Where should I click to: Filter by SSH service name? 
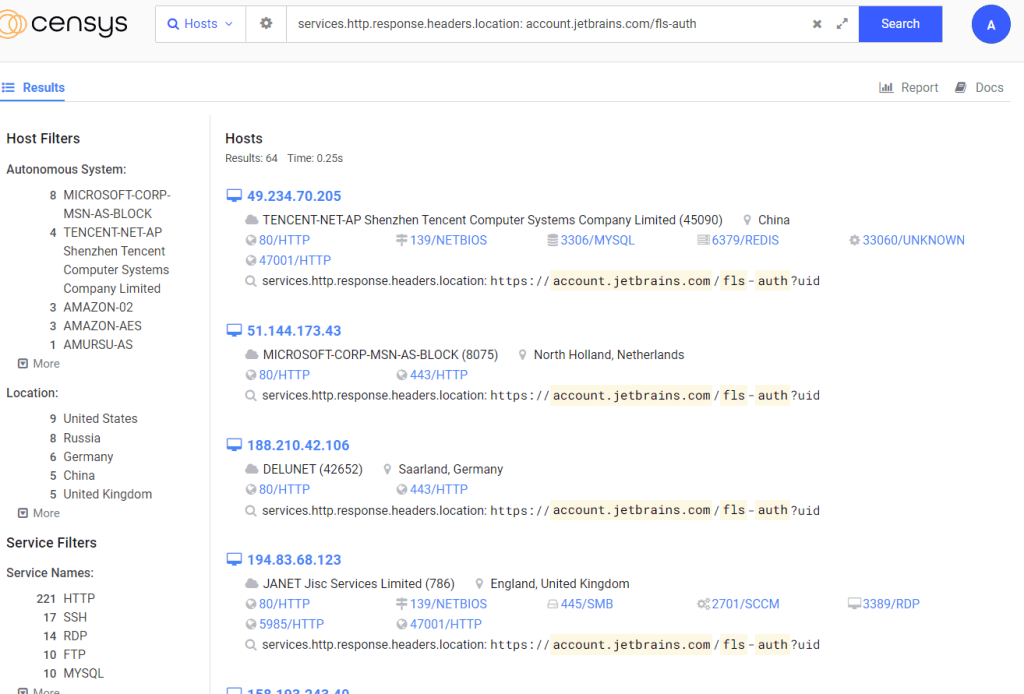76,617
